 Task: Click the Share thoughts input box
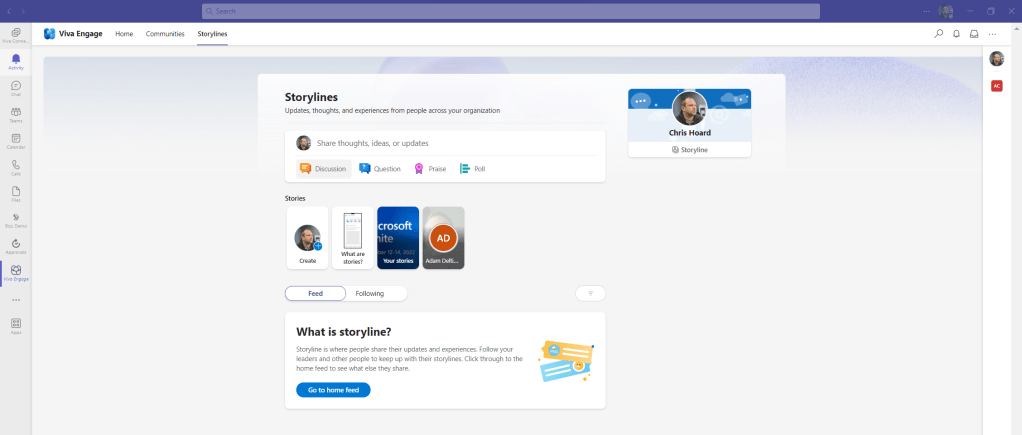click(455, 143)
